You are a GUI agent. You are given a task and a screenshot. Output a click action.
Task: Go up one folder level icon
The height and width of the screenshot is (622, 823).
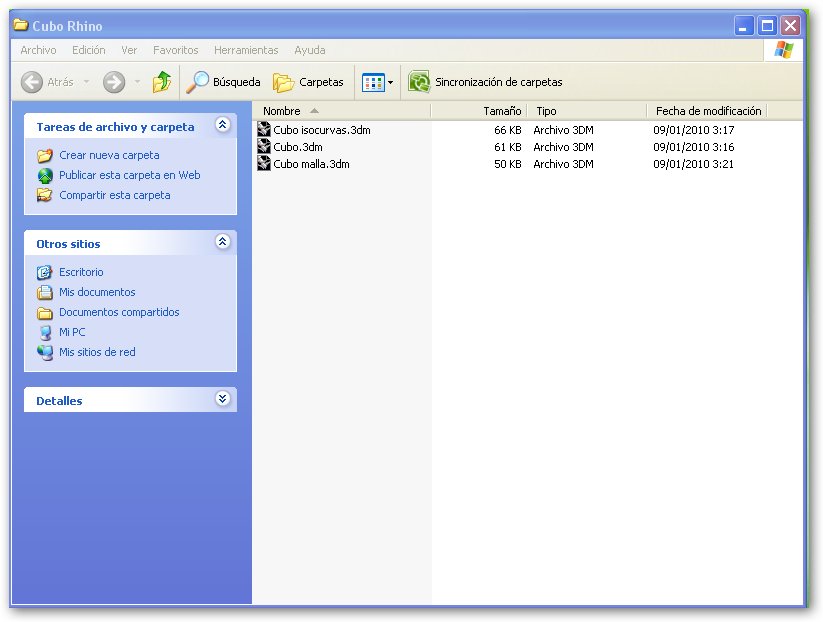[x=162, y=82]
